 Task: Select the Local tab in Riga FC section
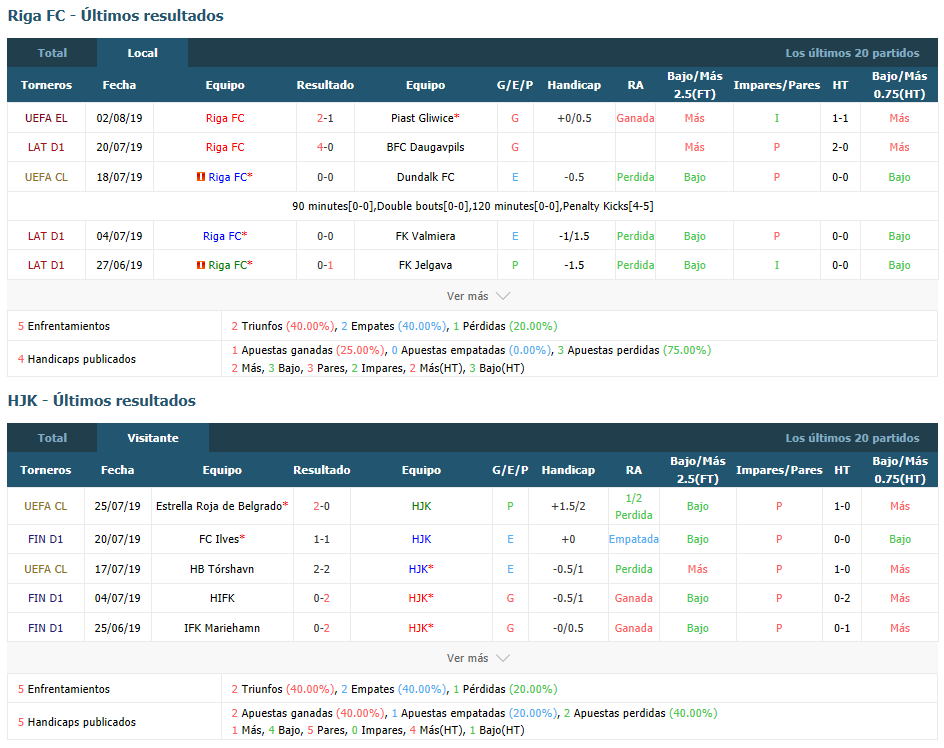[143, 53]
